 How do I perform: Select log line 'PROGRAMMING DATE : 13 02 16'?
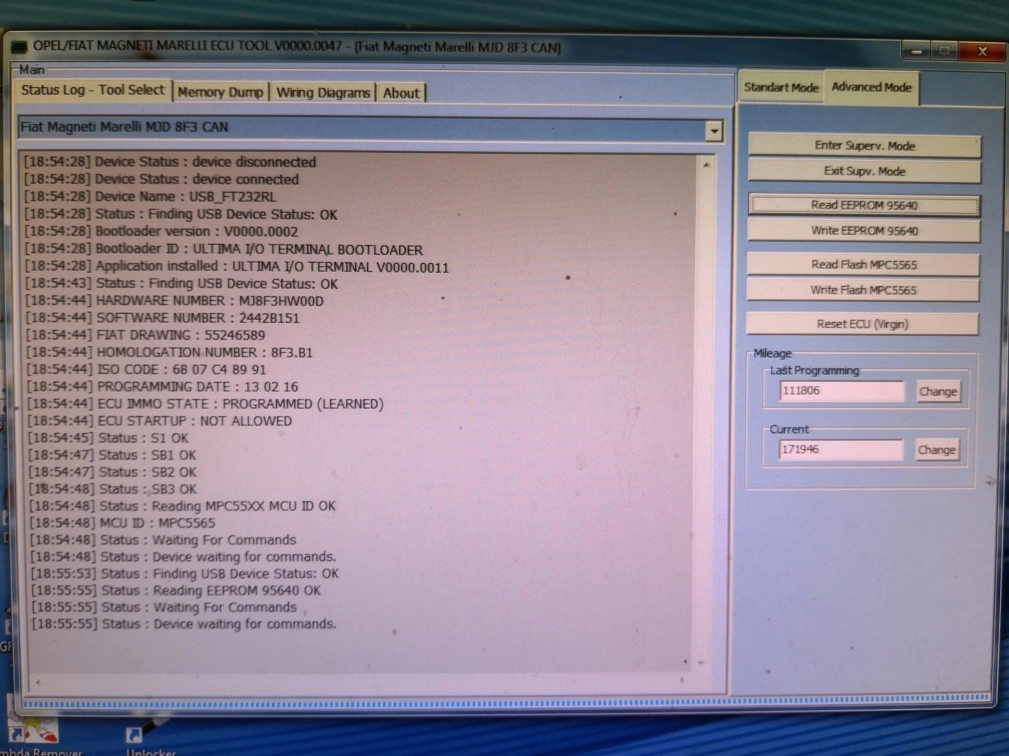click(x=163, y=387)
